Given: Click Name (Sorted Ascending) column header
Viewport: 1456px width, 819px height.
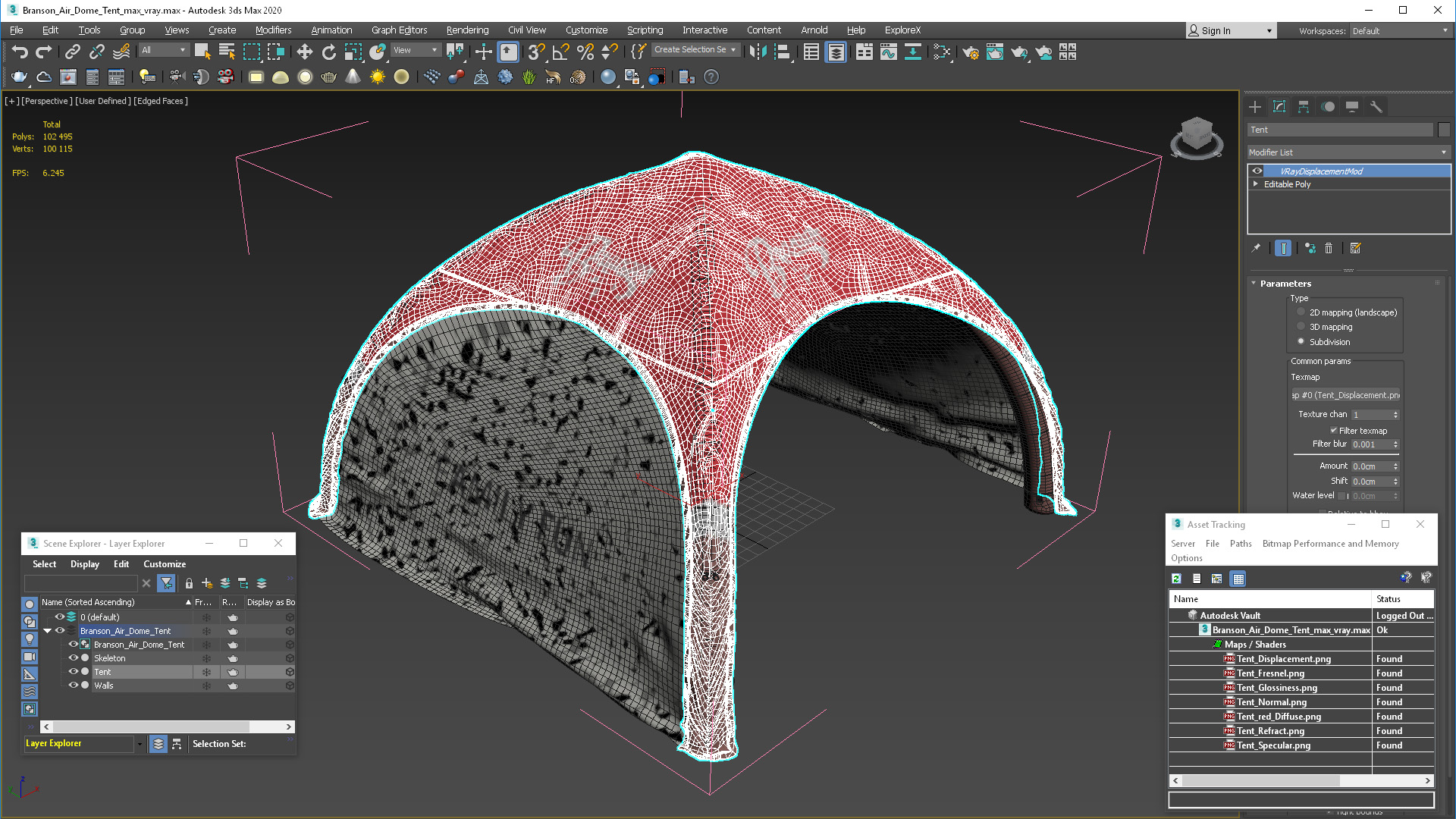Looking at the screenshot, I should (x=116, y=602).
